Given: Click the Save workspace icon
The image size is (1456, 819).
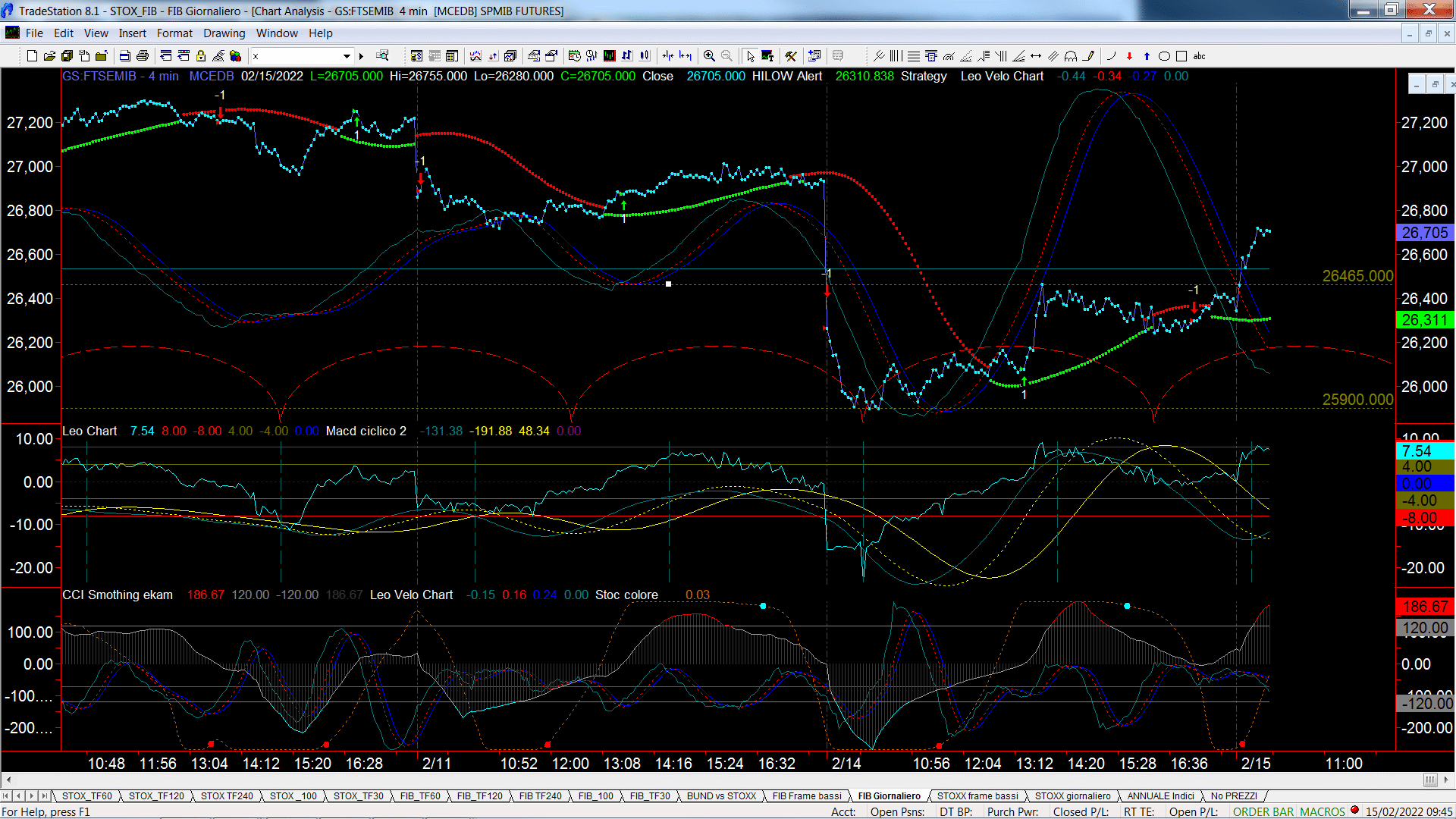Looking at the screenshot, I should [x=67, y=56].
